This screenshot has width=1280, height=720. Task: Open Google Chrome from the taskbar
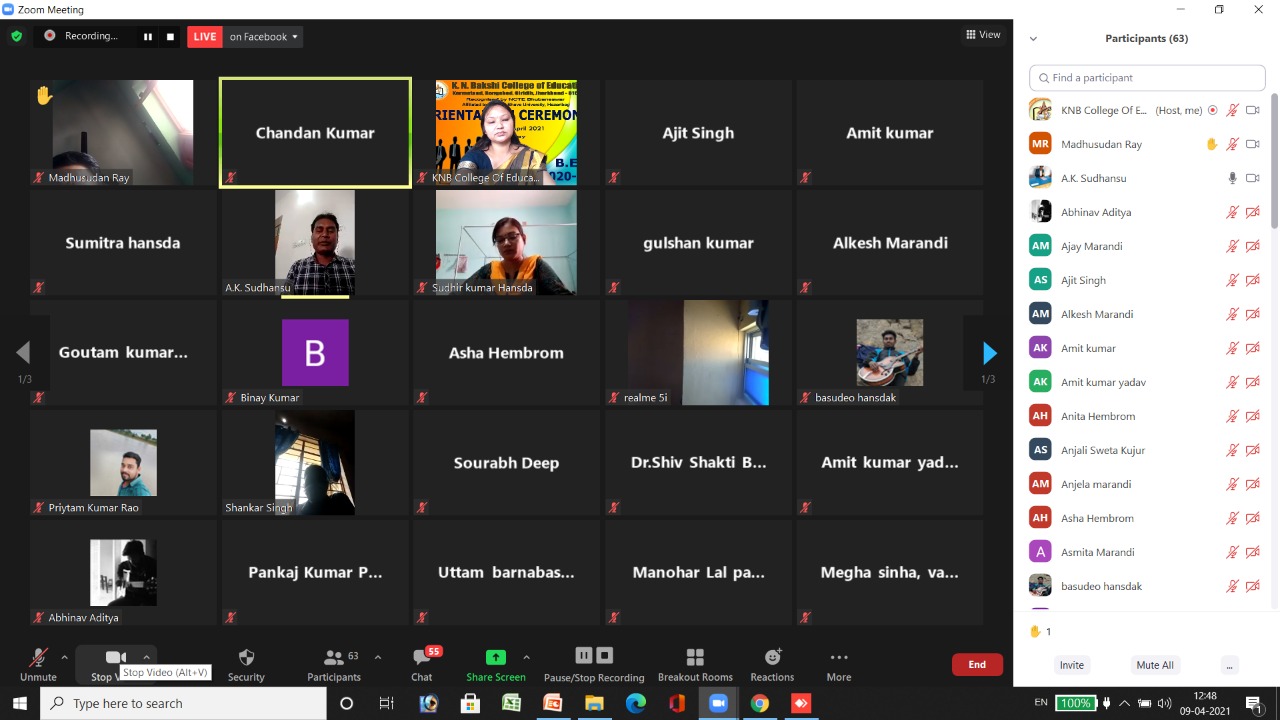759,703
